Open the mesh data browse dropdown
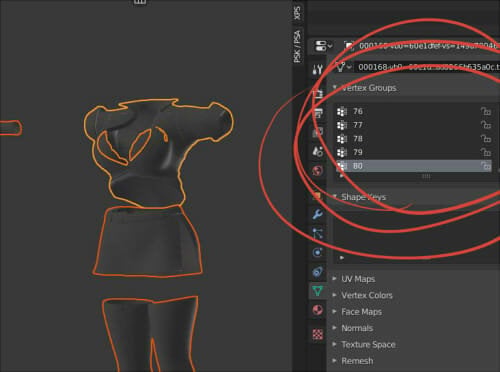The height and width of the screenshot is (372, 500). click(344, 67)
